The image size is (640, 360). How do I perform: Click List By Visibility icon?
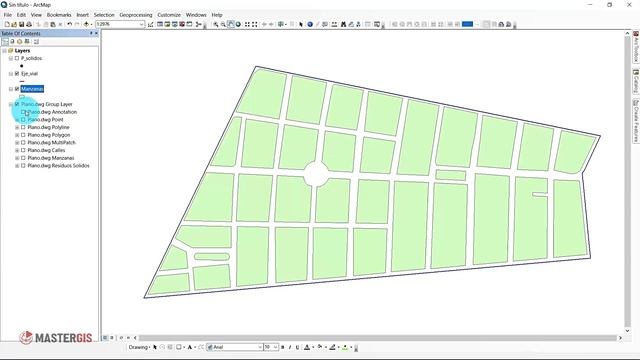(x=19, y=42)
